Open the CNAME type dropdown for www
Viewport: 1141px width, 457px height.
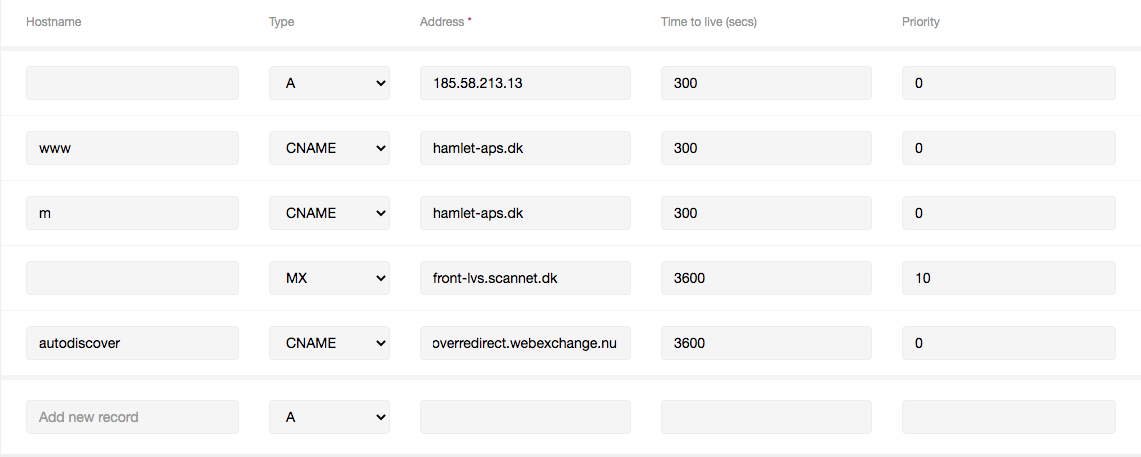(x=329, y=148)
